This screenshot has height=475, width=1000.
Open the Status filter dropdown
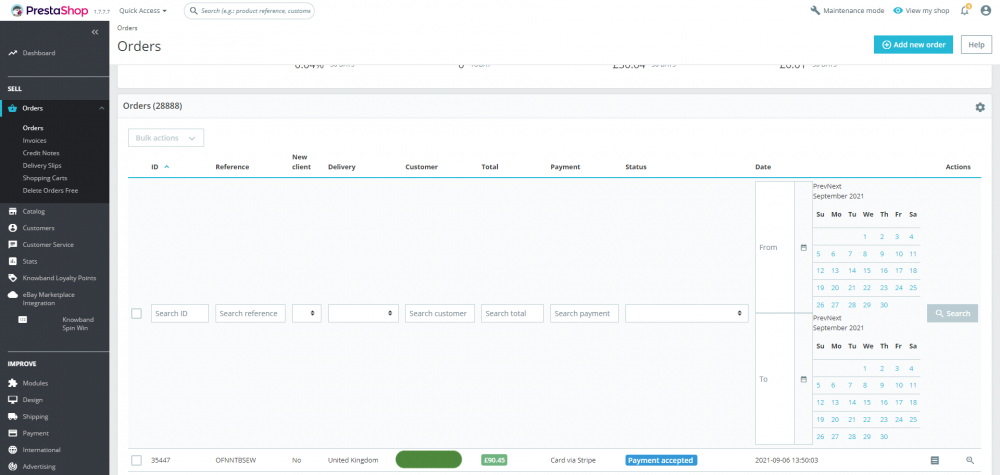tap(687, 313)
